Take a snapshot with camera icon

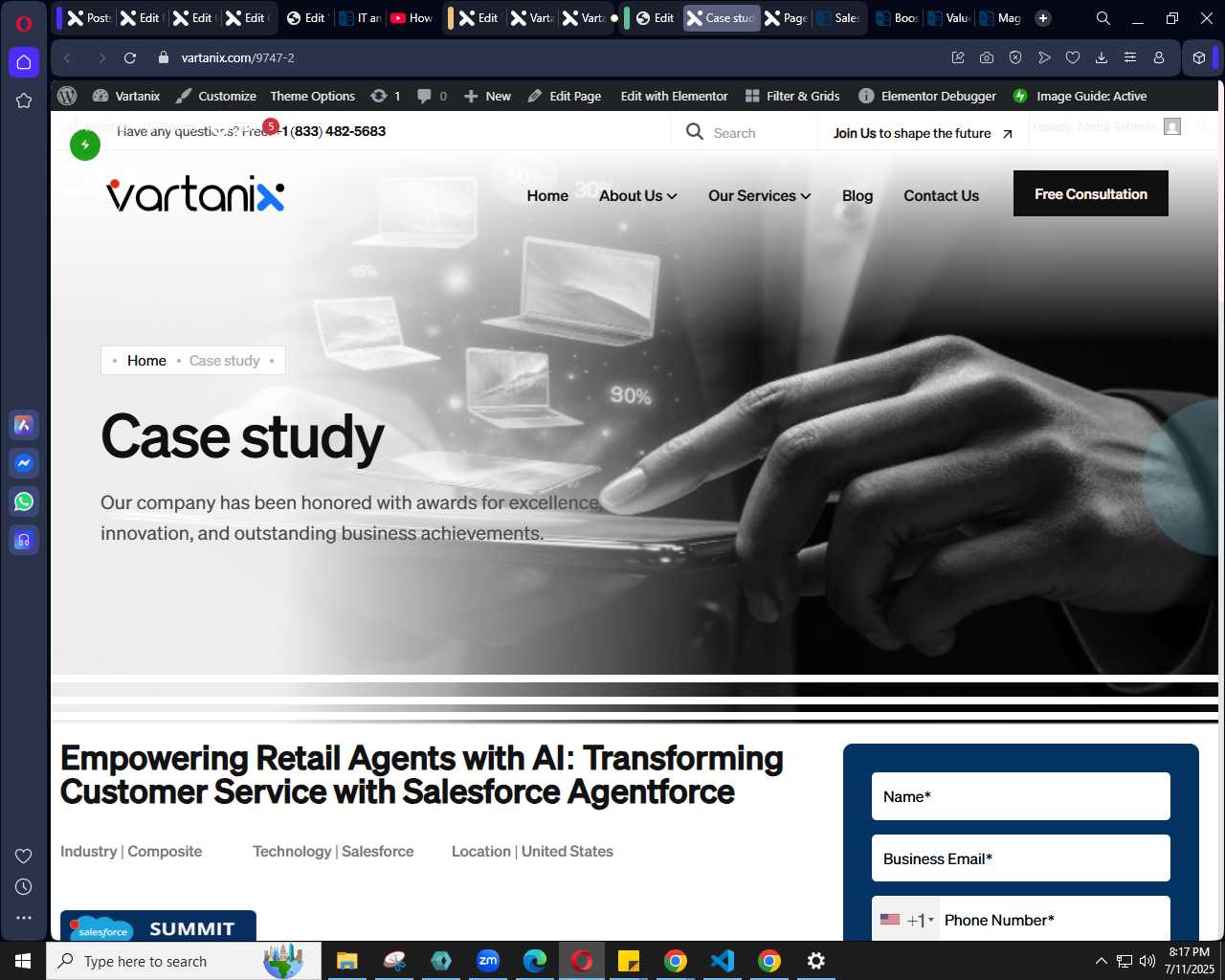coord(987,57)
